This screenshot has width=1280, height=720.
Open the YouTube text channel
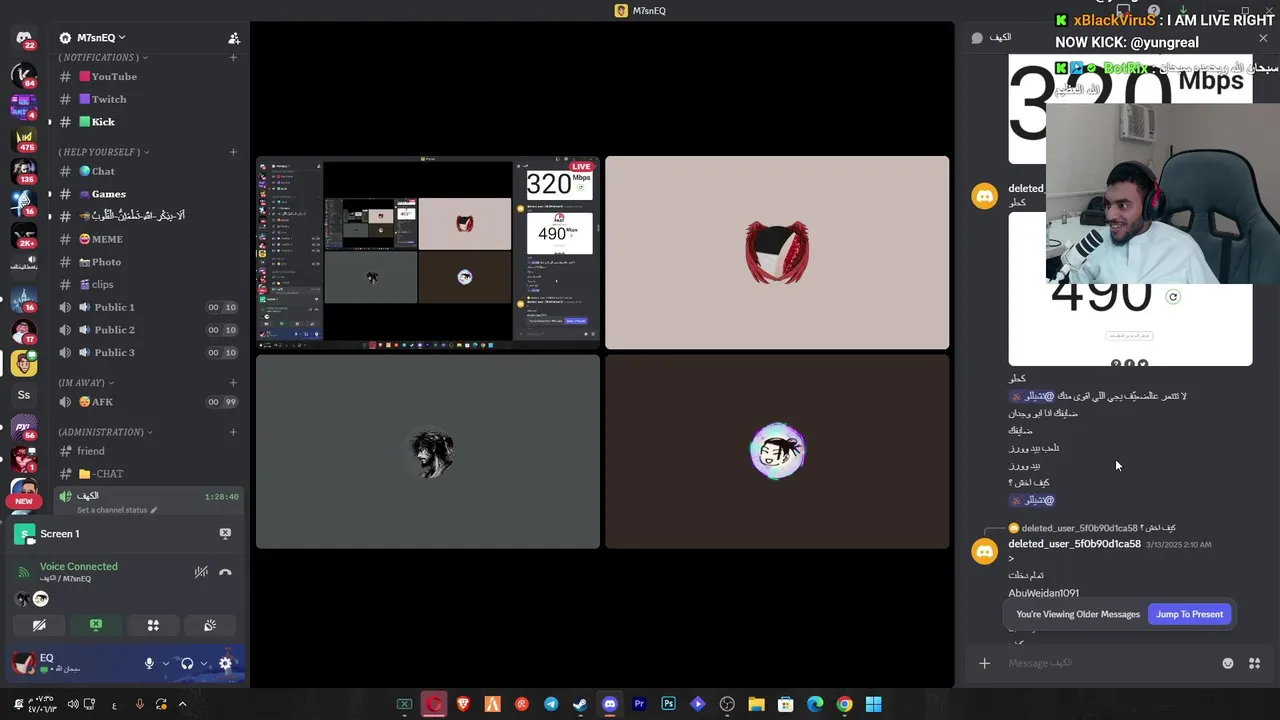146,77
